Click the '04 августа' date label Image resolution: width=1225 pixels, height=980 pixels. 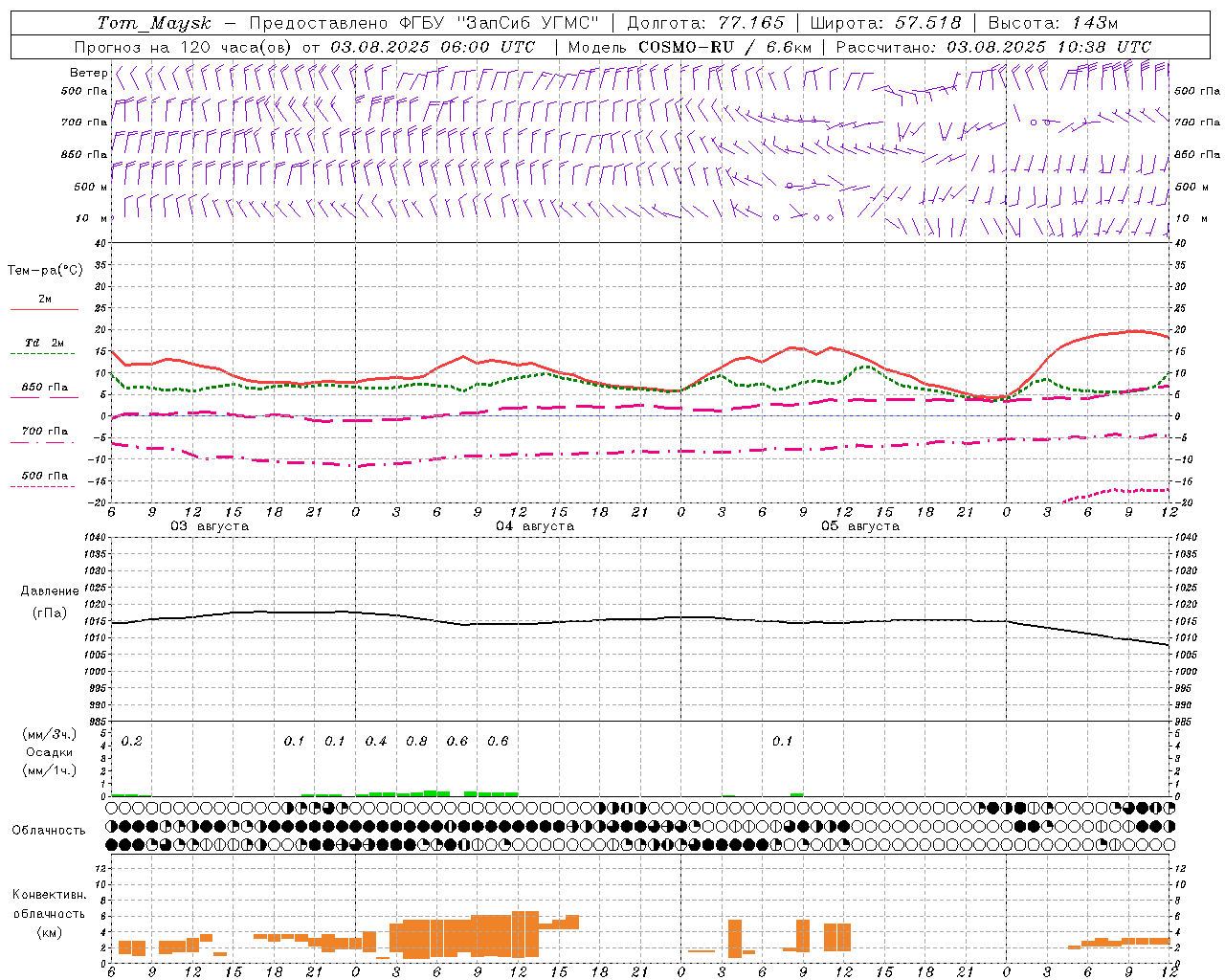(535, 526)
